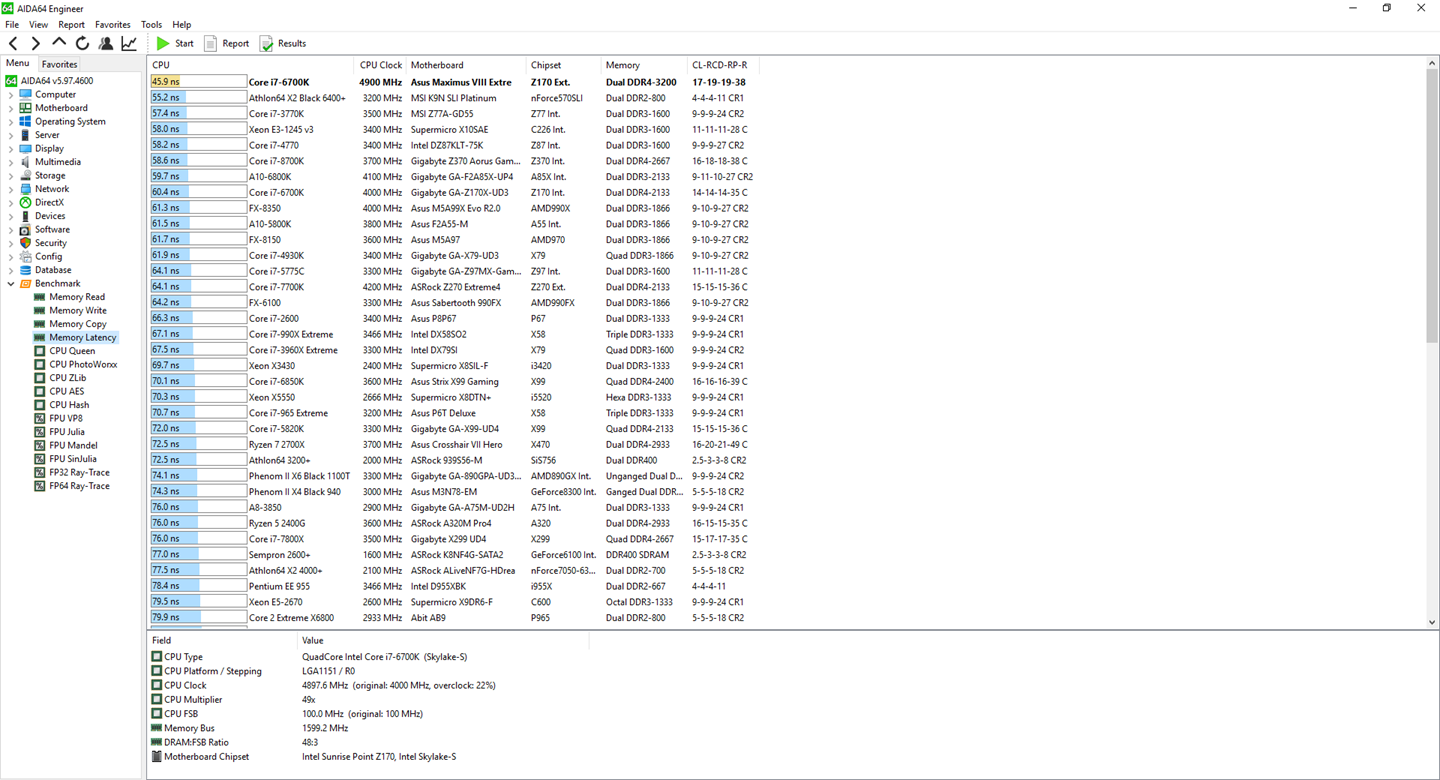Screen dimensions: 1440x780
Task: Click the Report toolbar button
Action: 227,43
